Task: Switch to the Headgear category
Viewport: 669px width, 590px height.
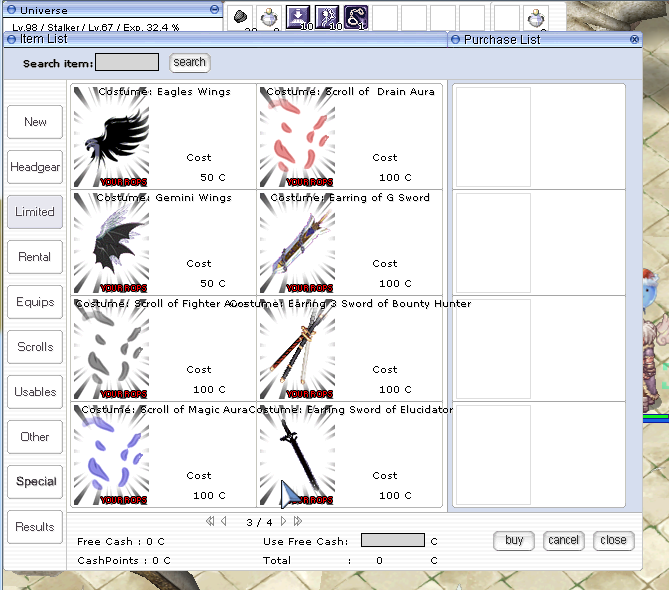Action: coord(35,167)
